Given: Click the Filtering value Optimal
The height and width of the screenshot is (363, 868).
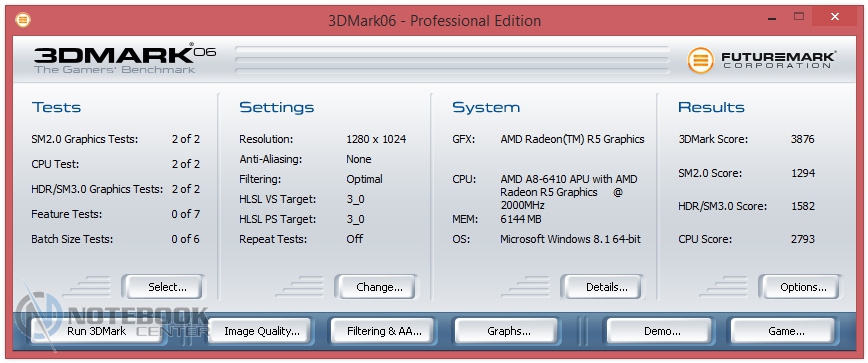Looking at the screenshot, I should pyautogui.click(x=364, y=179).
